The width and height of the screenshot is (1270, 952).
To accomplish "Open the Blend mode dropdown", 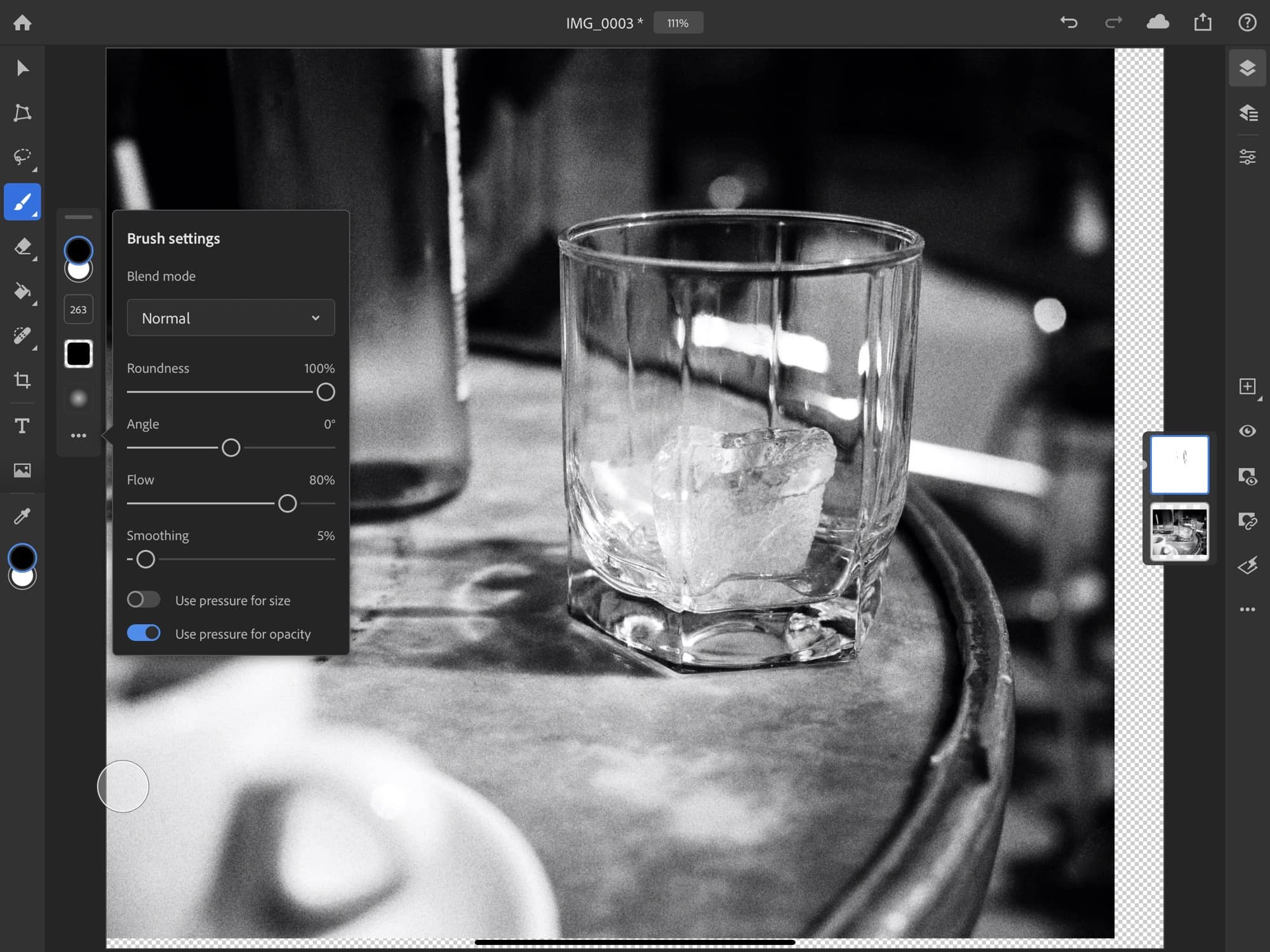I will point(231,318).
